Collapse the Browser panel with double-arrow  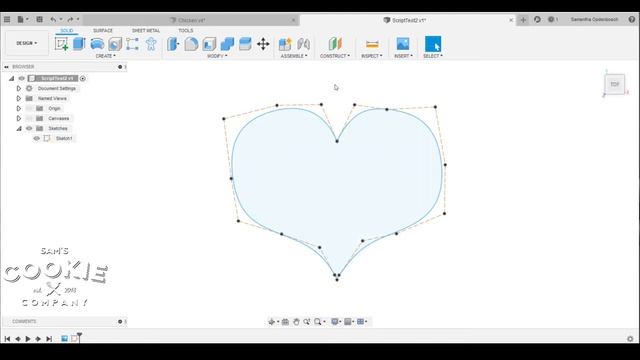[x=7, y=67]
